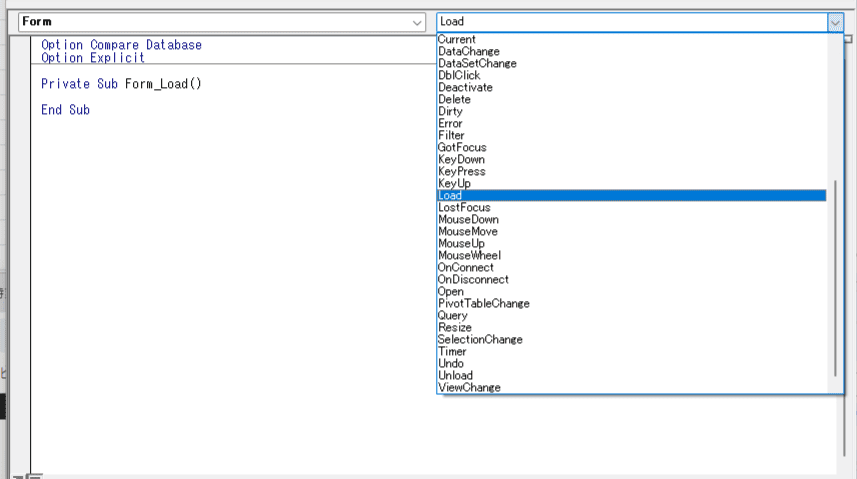Click the Load procedure combo box field

tap(632, 22)
